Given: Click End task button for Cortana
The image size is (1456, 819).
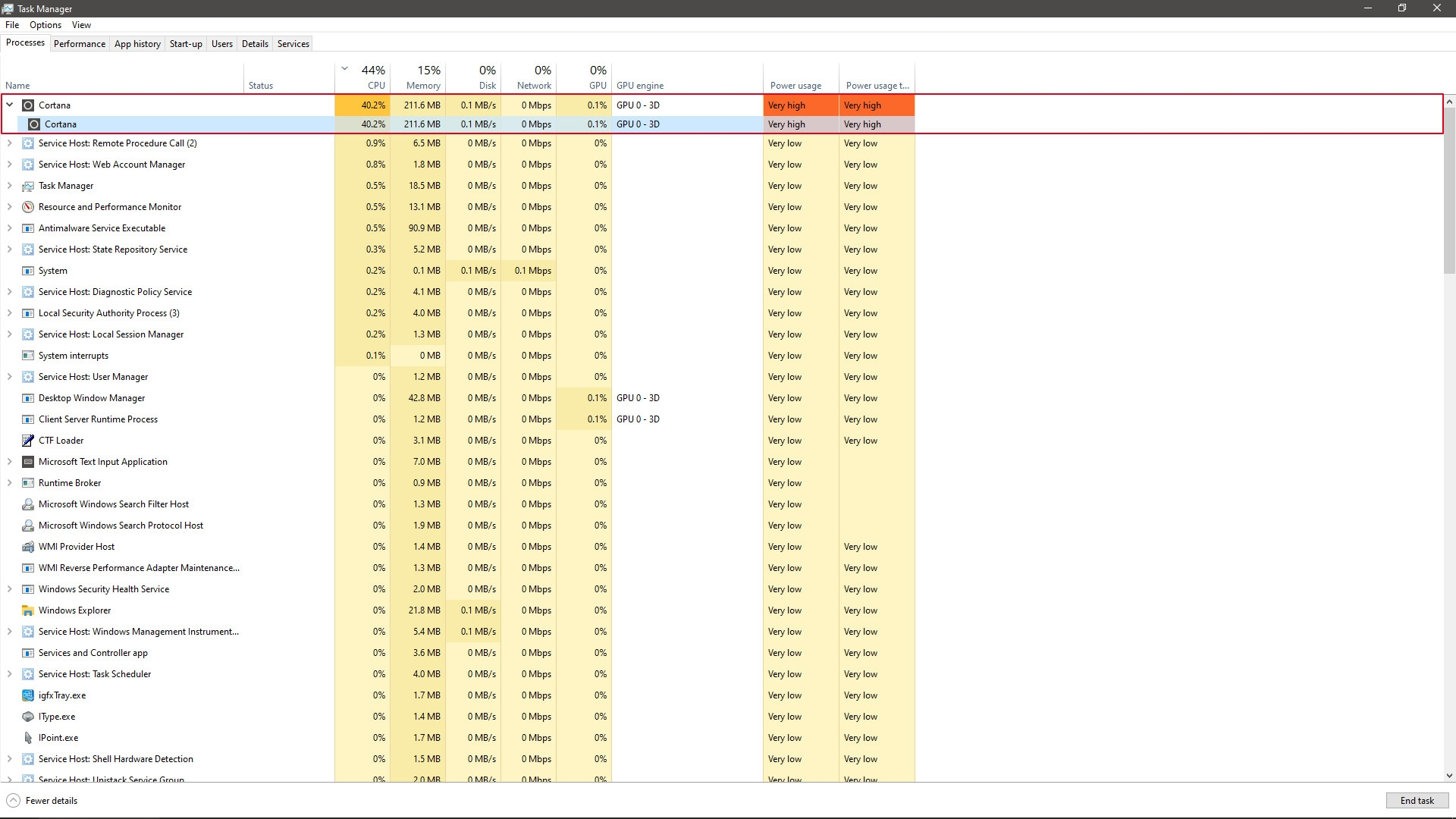Looking at the screenshot, I should click(x=1417, y=800).
